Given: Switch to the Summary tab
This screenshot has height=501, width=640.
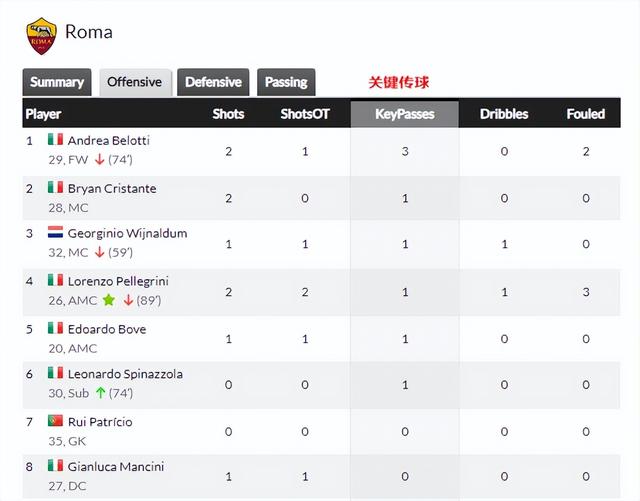Looking at the screenshot, I should tap(57, 82).
